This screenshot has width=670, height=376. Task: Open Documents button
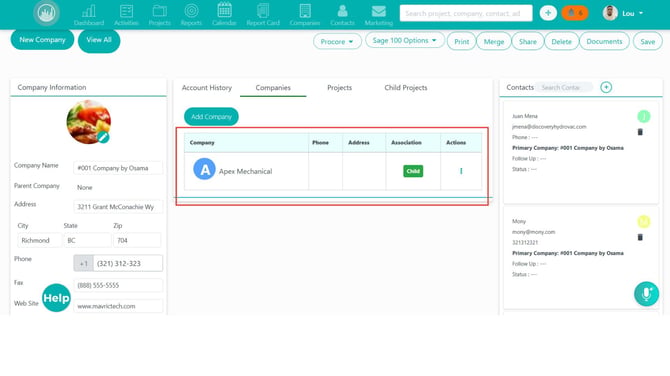pyautogui.click(x=604, y=41)
